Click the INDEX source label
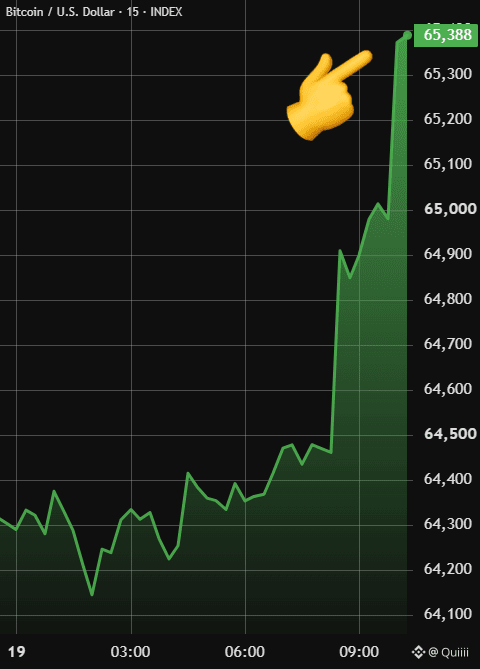The image size is (480, 669). coord(166,12)
